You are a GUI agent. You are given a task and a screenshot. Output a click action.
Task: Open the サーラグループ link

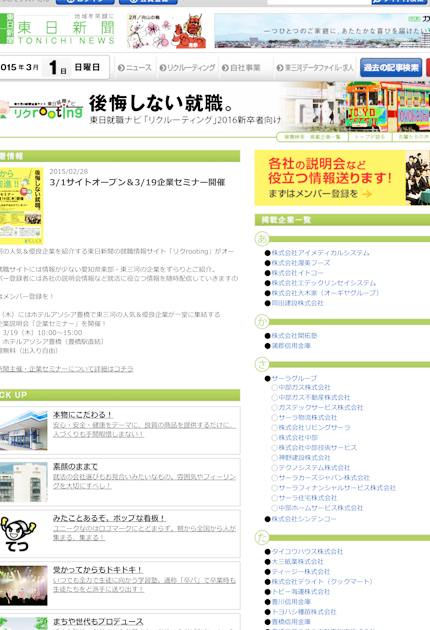pos(294,378)
